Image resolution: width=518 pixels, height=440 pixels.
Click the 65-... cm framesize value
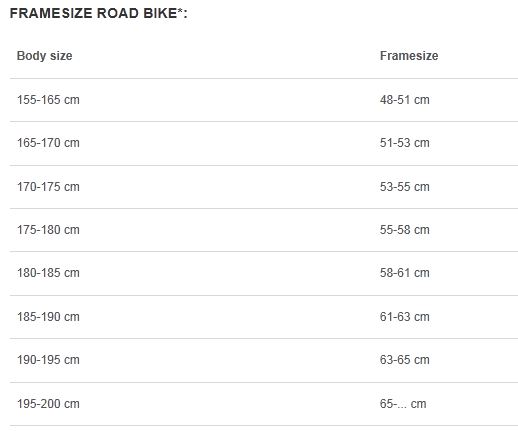(x=403, y=404)
